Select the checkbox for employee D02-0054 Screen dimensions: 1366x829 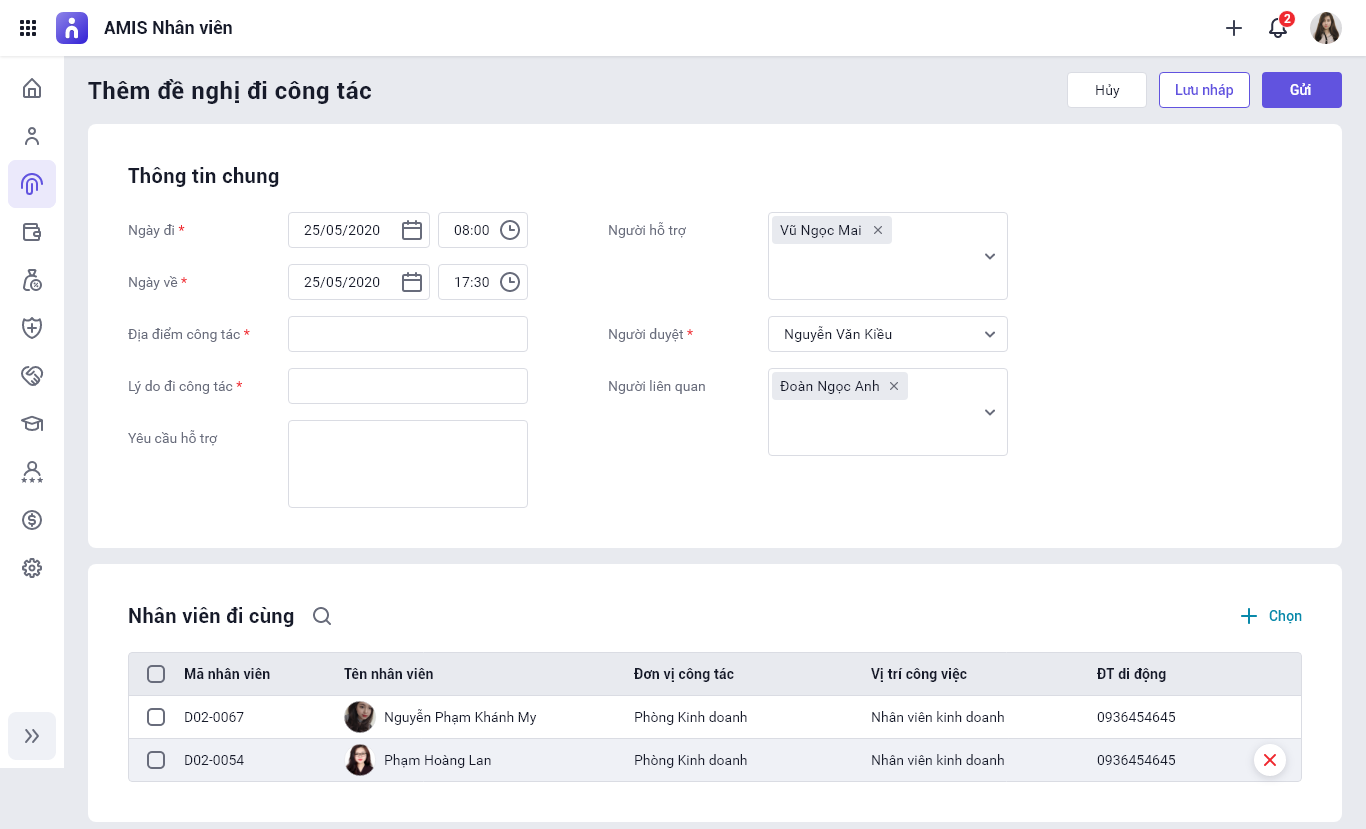click(x=156, y=760)
